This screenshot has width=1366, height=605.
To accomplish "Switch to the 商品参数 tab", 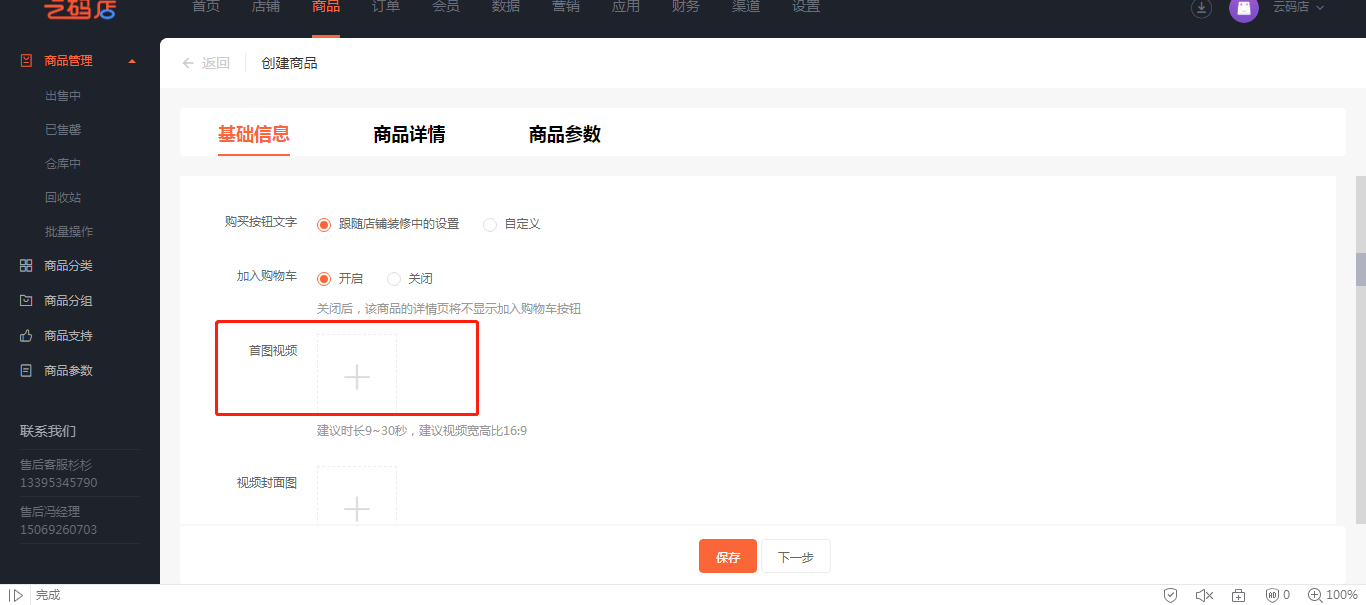I will coord(565,135).
